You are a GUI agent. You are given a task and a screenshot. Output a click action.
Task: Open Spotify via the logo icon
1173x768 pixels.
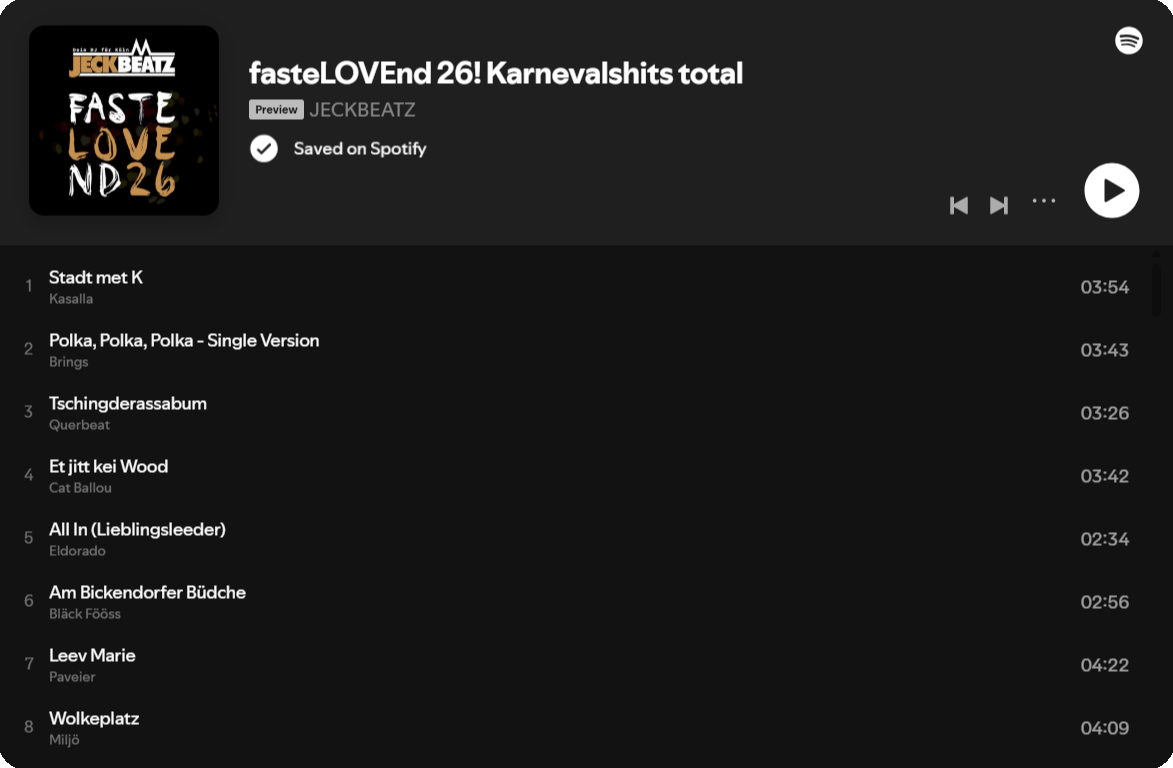click(1129, 41)
